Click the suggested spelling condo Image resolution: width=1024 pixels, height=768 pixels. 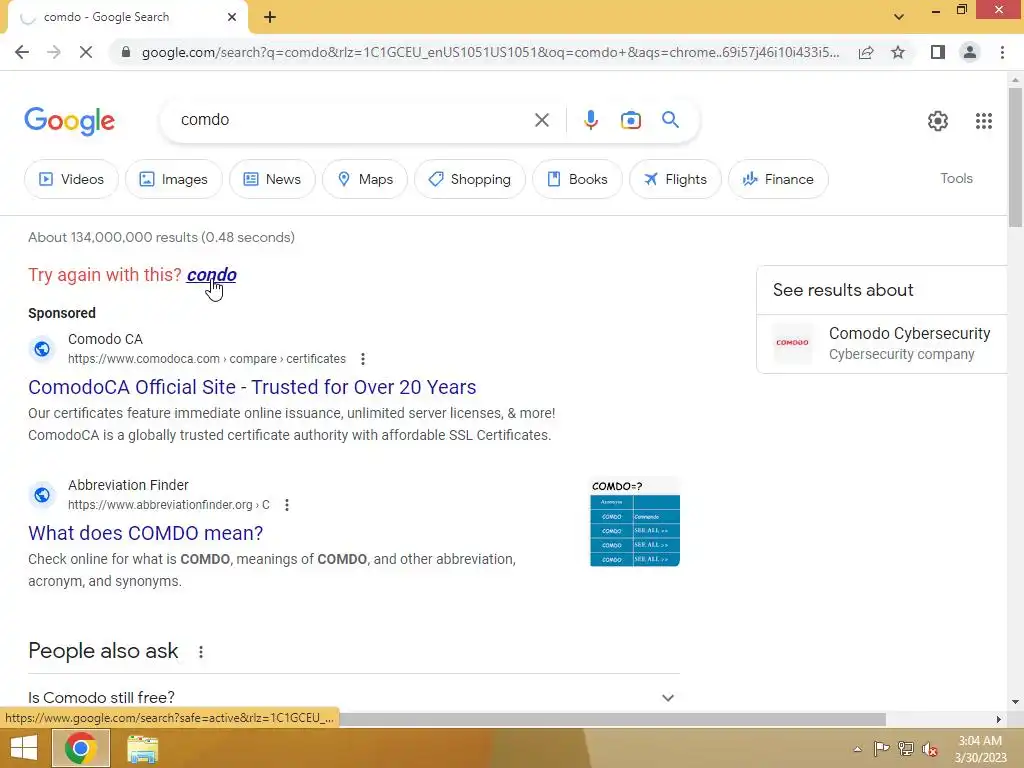212,275
